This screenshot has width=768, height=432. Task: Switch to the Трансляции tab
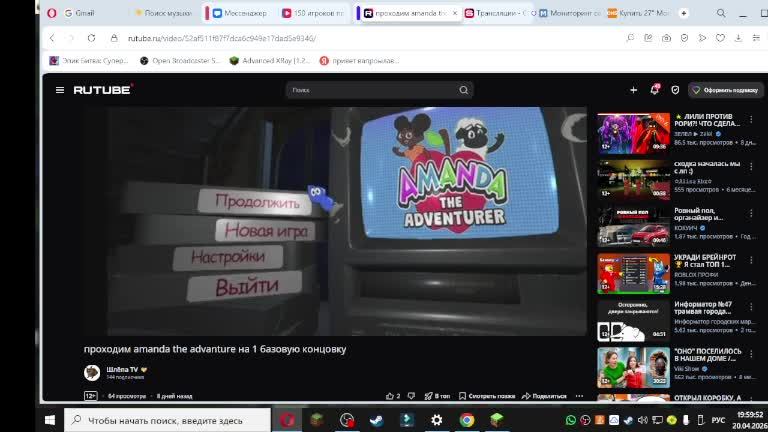[495, 13]
